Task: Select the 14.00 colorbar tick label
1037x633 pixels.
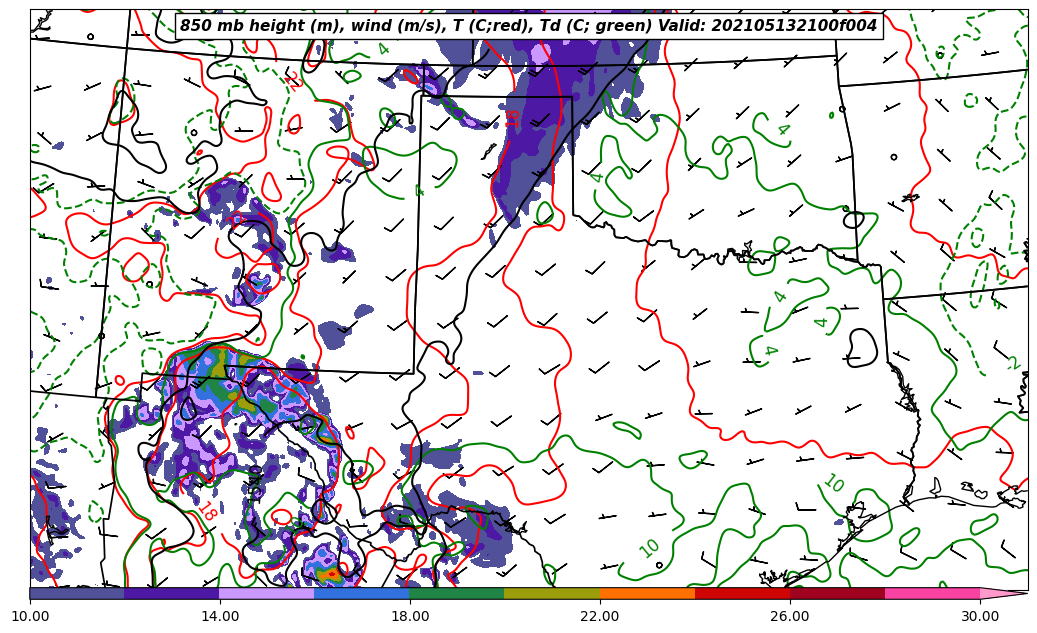Action: pos(220,616)
